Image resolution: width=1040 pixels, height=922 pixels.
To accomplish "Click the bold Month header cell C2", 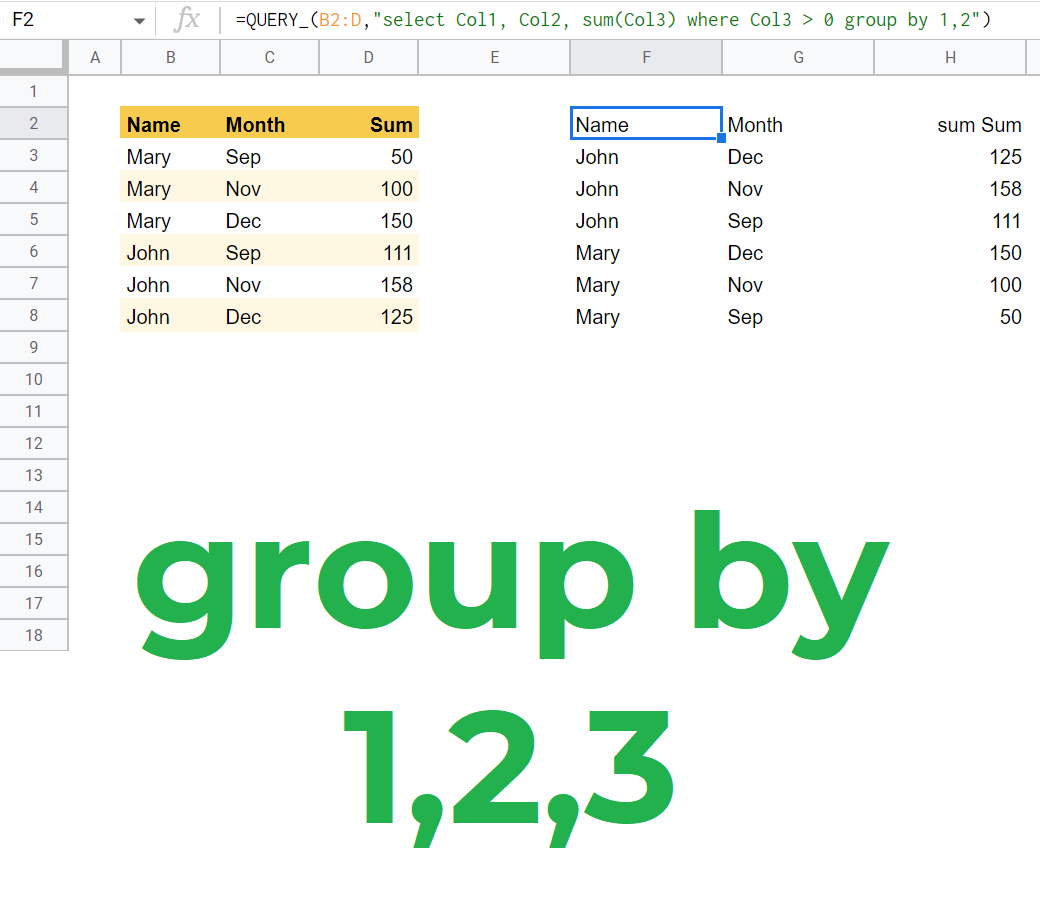I will 269,123.
